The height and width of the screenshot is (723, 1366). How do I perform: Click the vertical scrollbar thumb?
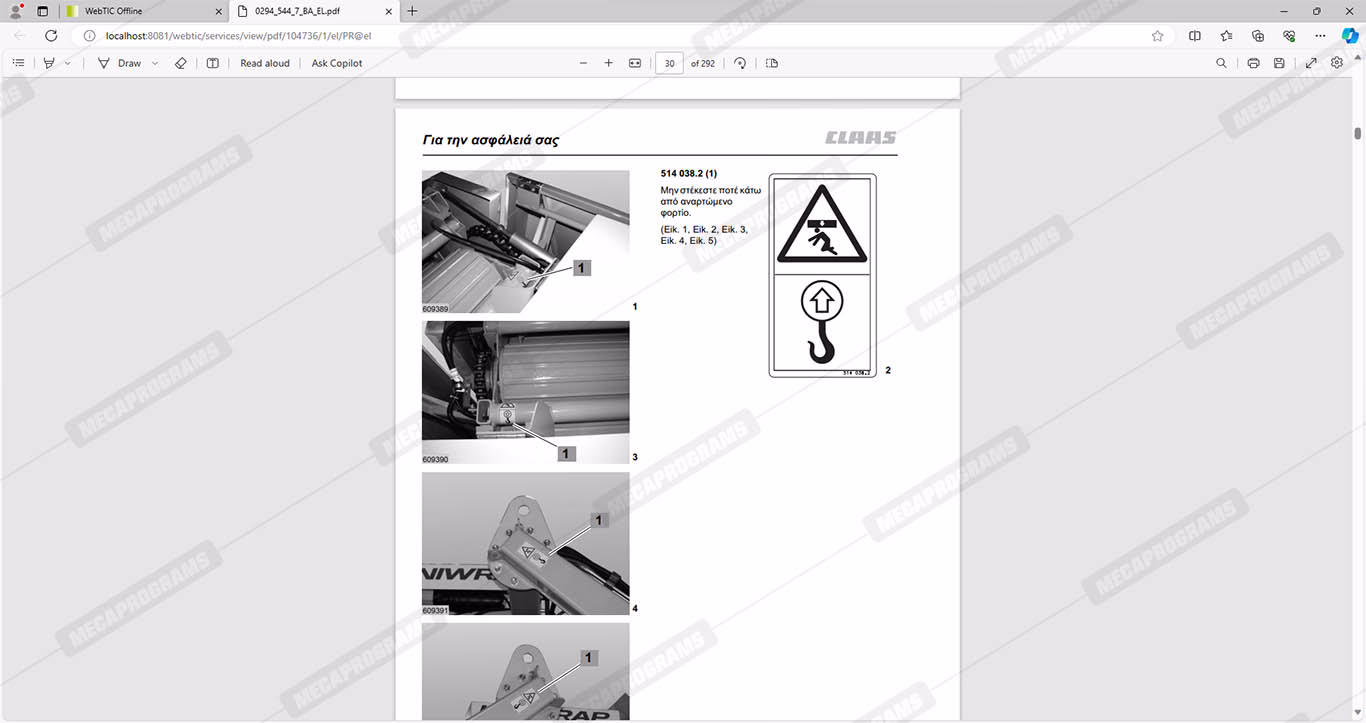[x=1357, y=134]
